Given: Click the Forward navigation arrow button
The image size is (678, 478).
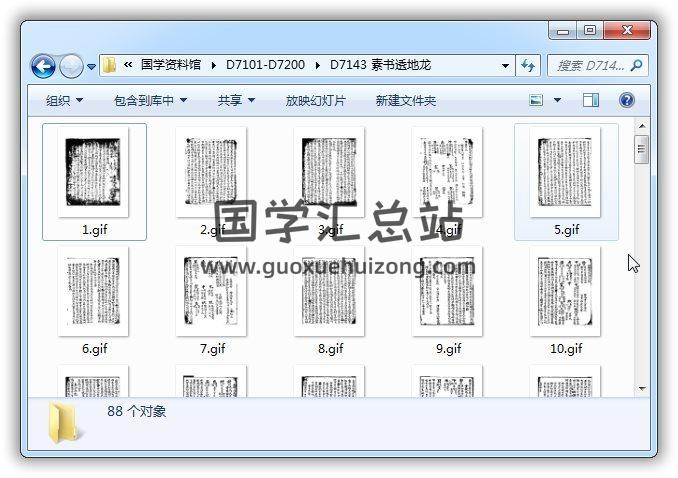Looking at the screenshot, I should click(71, 67).
